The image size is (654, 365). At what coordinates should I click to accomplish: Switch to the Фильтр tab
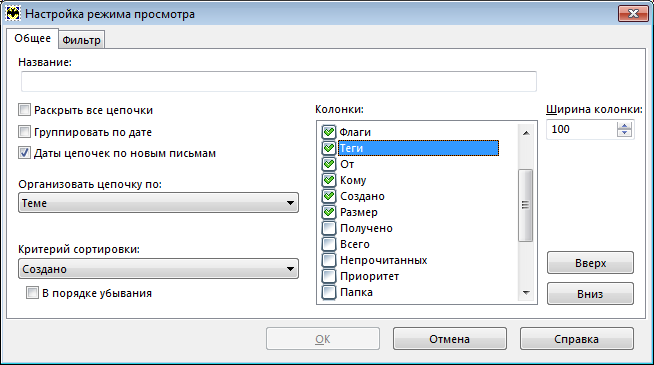(x=81, y=40)
